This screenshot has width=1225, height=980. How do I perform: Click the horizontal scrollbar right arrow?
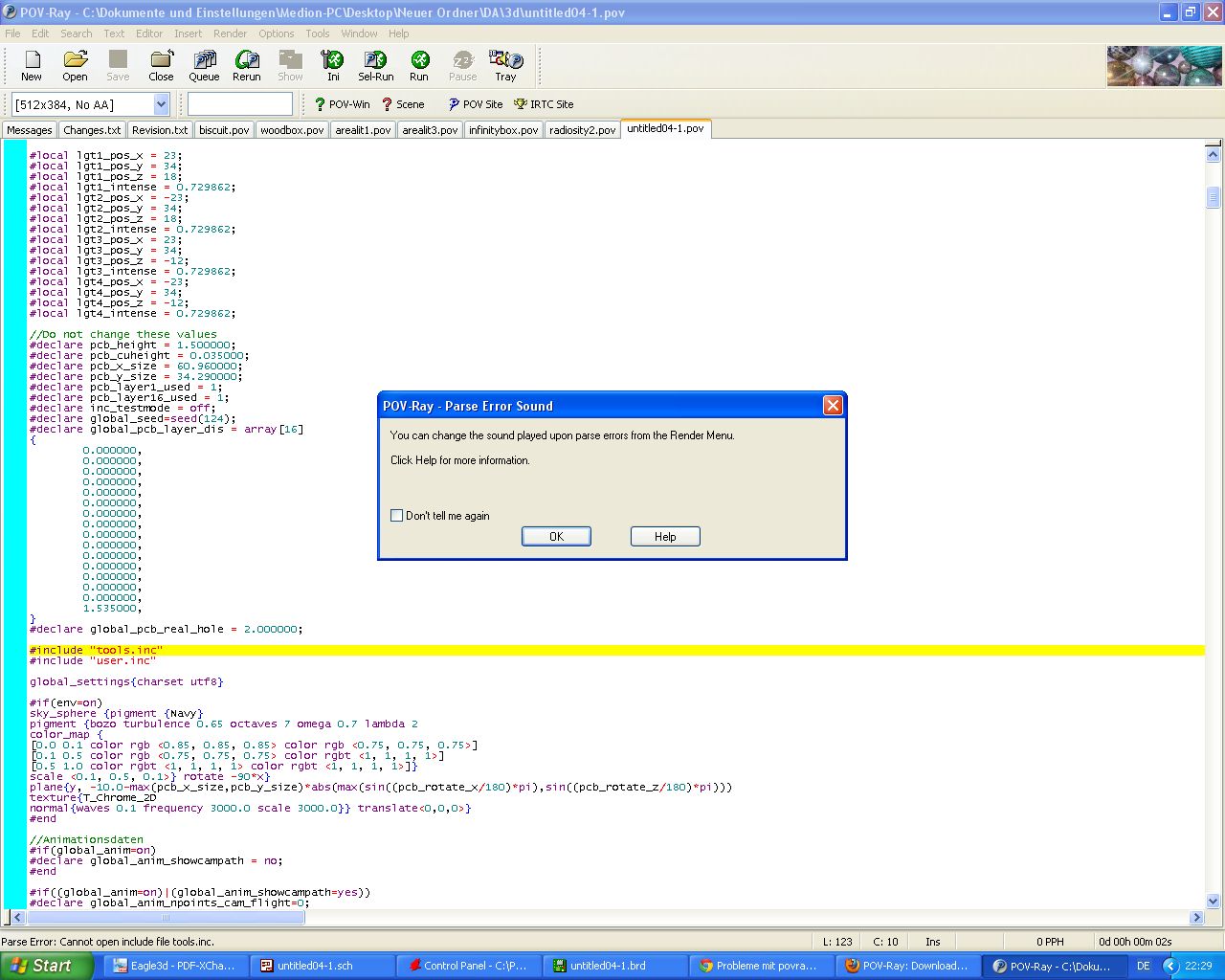pos(1196,917)
